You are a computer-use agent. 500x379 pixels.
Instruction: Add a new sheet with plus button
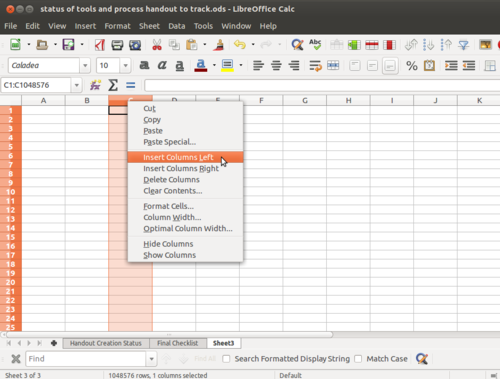pyautogui.click(x=54, y=343)
